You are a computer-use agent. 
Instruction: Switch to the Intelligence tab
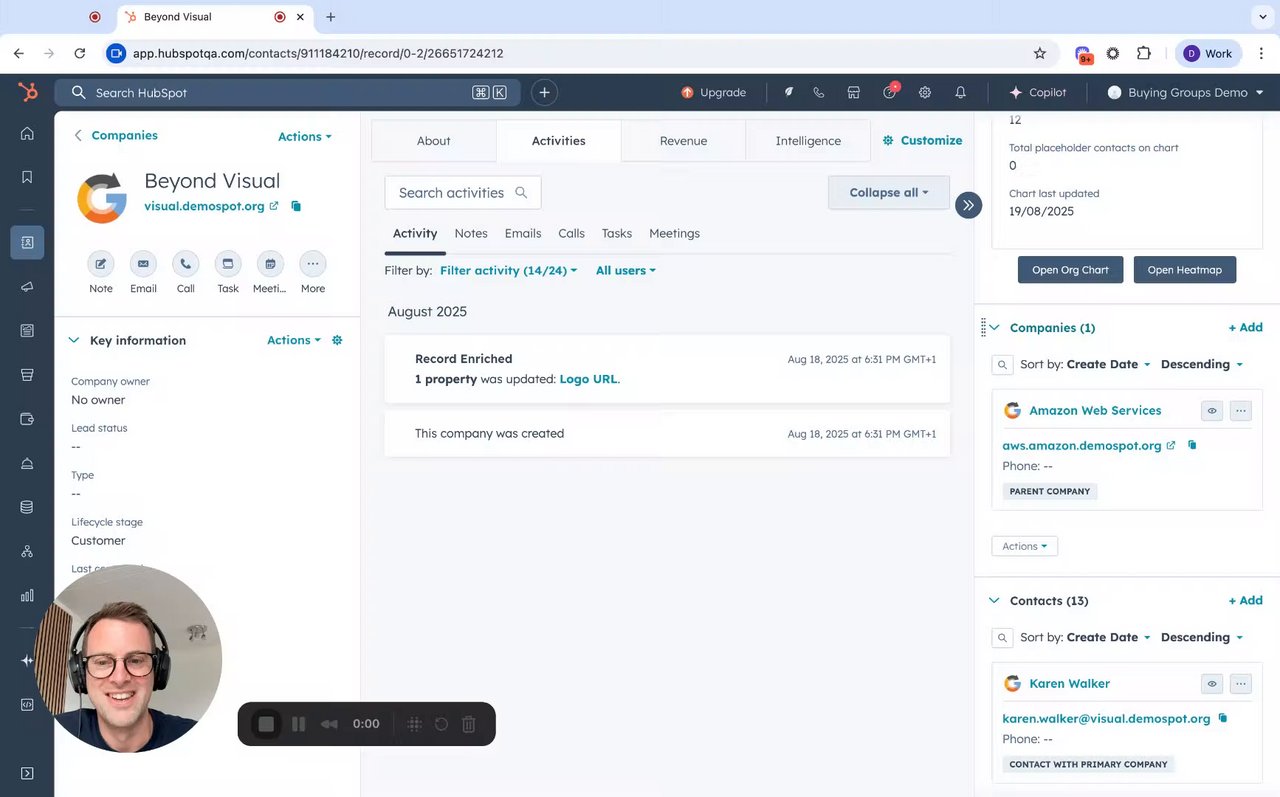[x=808, y=141]
